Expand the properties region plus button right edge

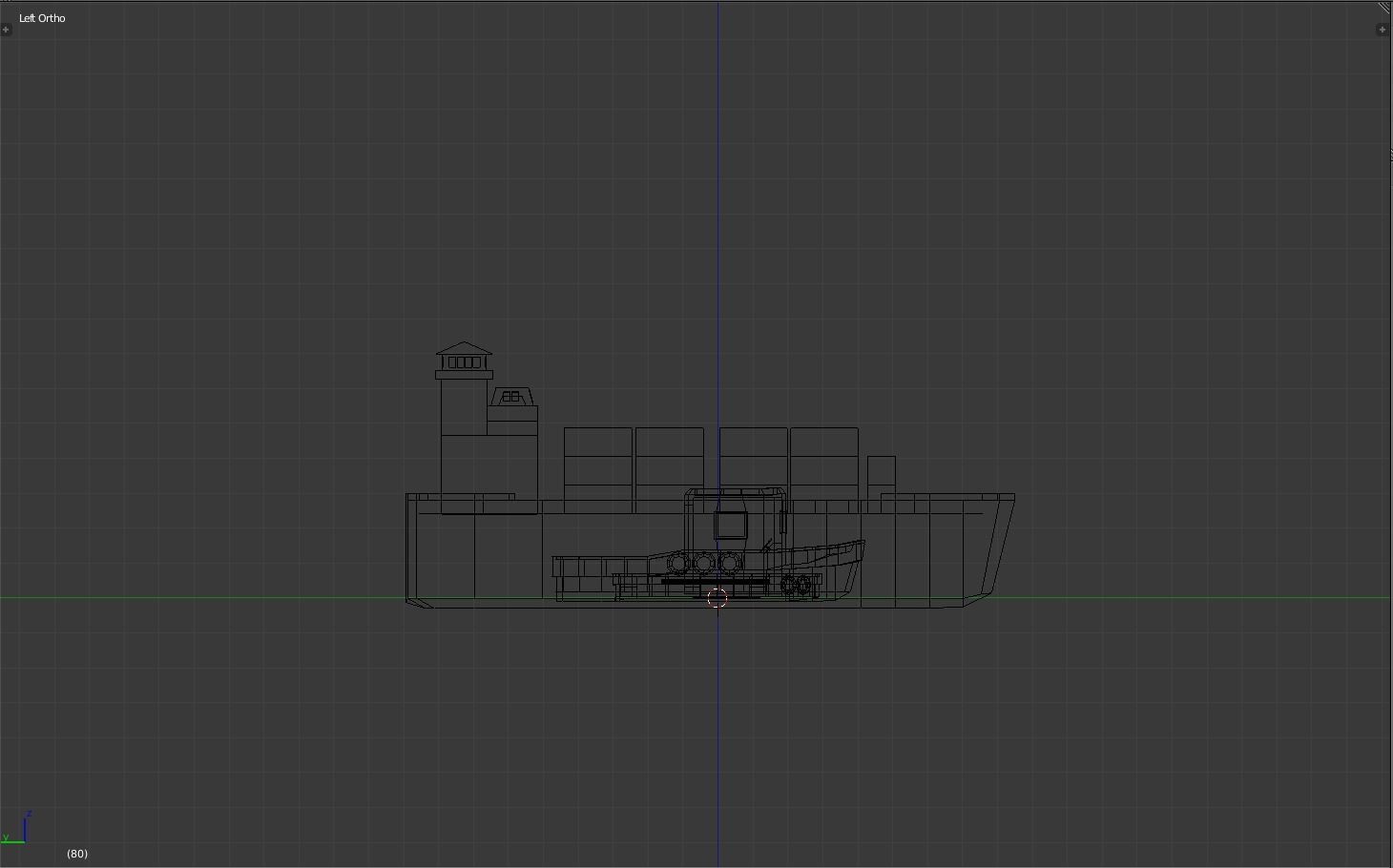[1382, 30]
